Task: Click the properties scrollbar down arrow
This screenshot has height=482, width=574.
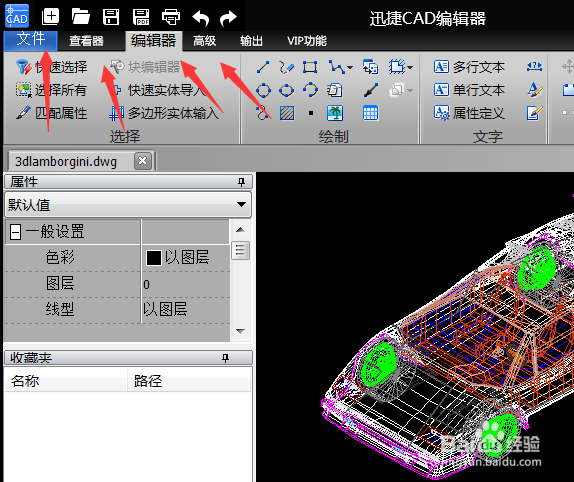Action: [241, 331]
